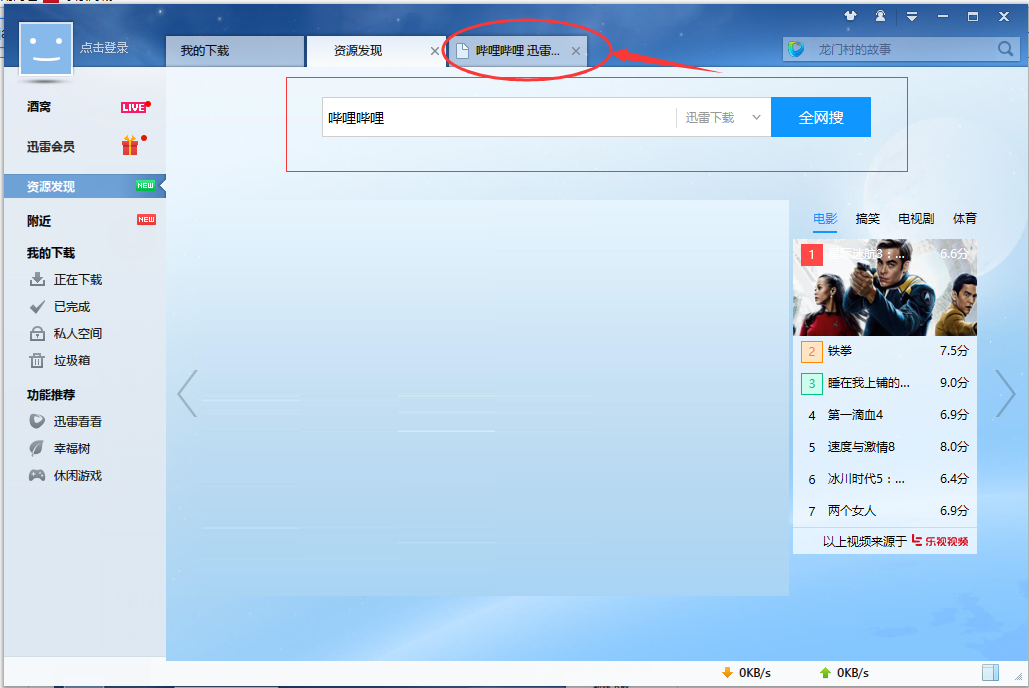Image resolution: width=1029 pixels, height=688 pixels.
Task: Open 酒窝 in the sidebar
Action: tap(39, 106)
